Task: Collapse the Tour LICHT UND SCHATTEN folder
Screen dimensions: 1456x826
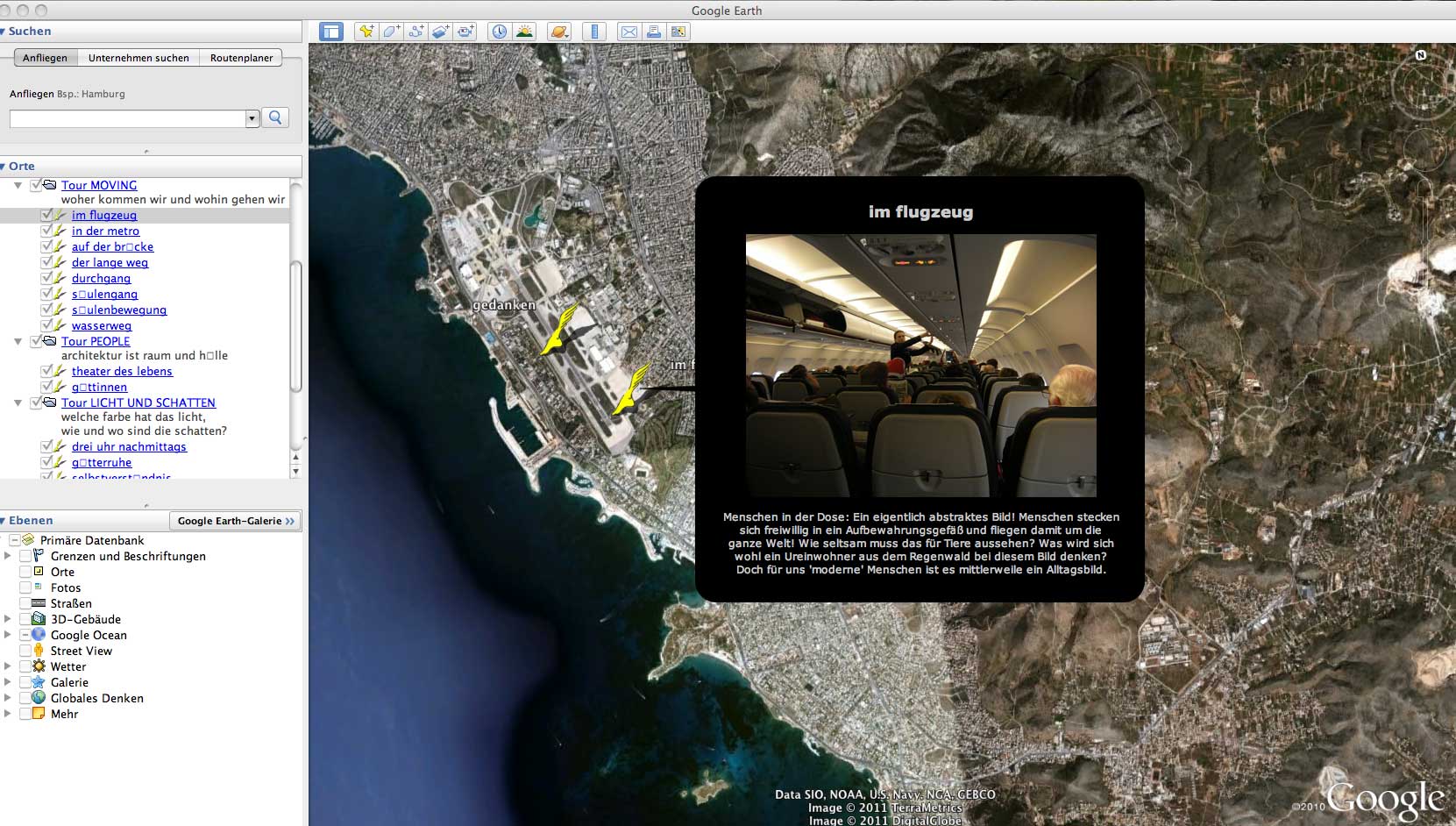Action: pyautogui.click(x=18, y=402)
